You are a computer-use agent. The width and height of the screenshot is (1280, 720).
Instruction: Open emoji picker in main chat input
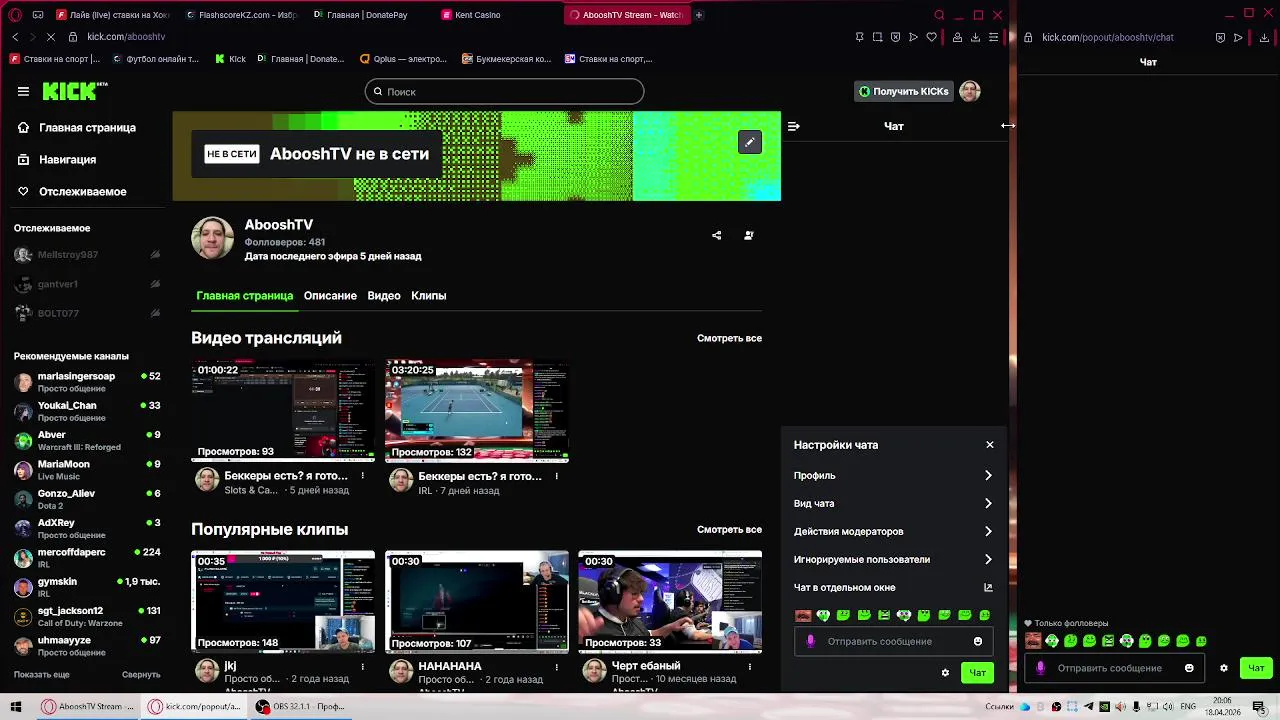click(x=978, y=642)
